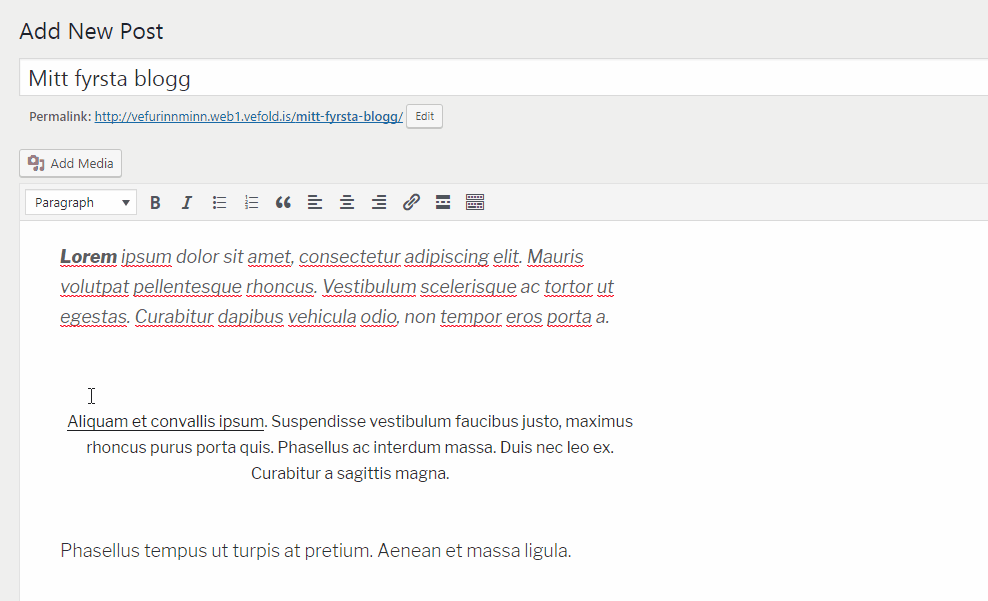Apply blockquote formatting
Viewport: 988px width, 601px height.
(283, 203)
